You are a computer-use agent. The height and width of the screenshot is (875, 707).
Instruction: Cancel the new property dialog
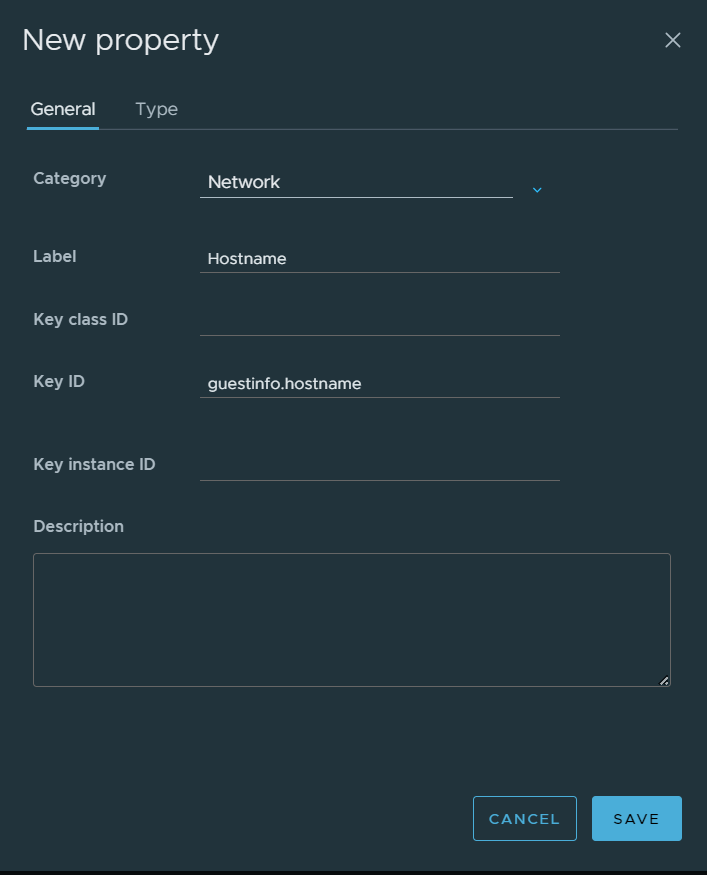[525, 819]
